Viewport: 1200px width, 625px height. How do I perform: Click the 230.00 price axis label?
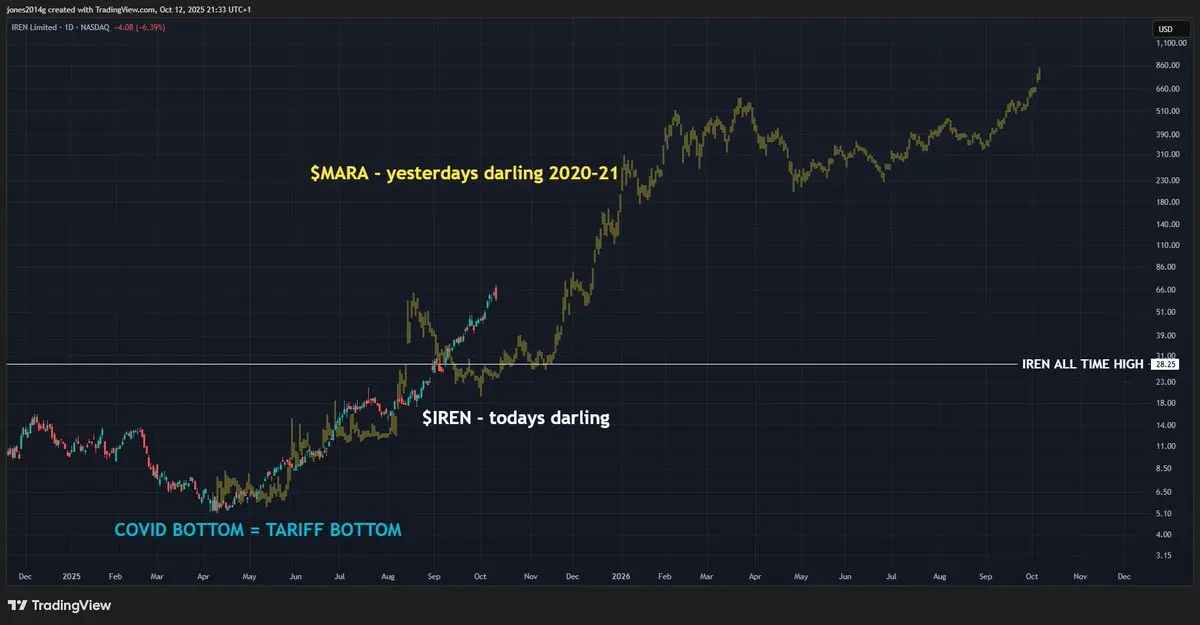tap(1167, 180)
